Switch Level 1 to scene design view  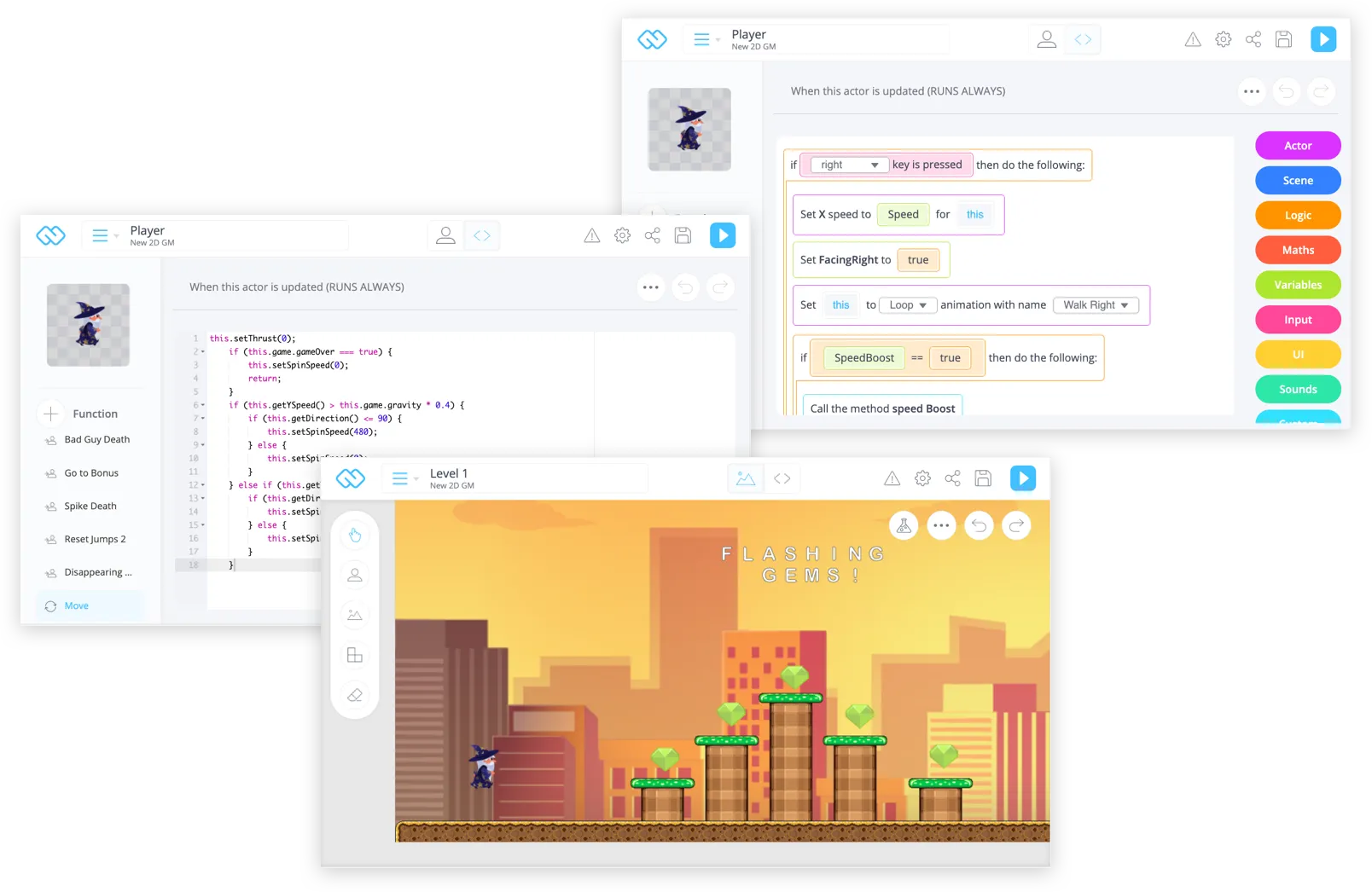tap(745, 478)
